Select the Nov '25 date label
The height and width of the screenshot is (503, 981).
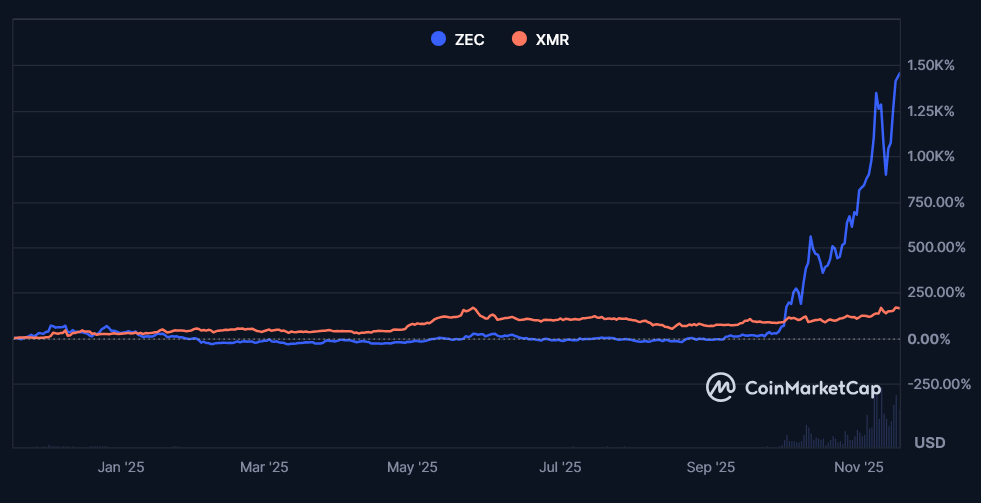pyautogui.click(x=860, y=467)
